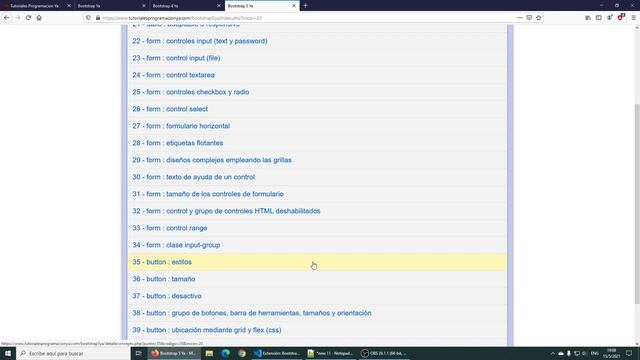The image size is (640, 360).
Task: Open lesson 23 control input file
Action: click(176, 58)
